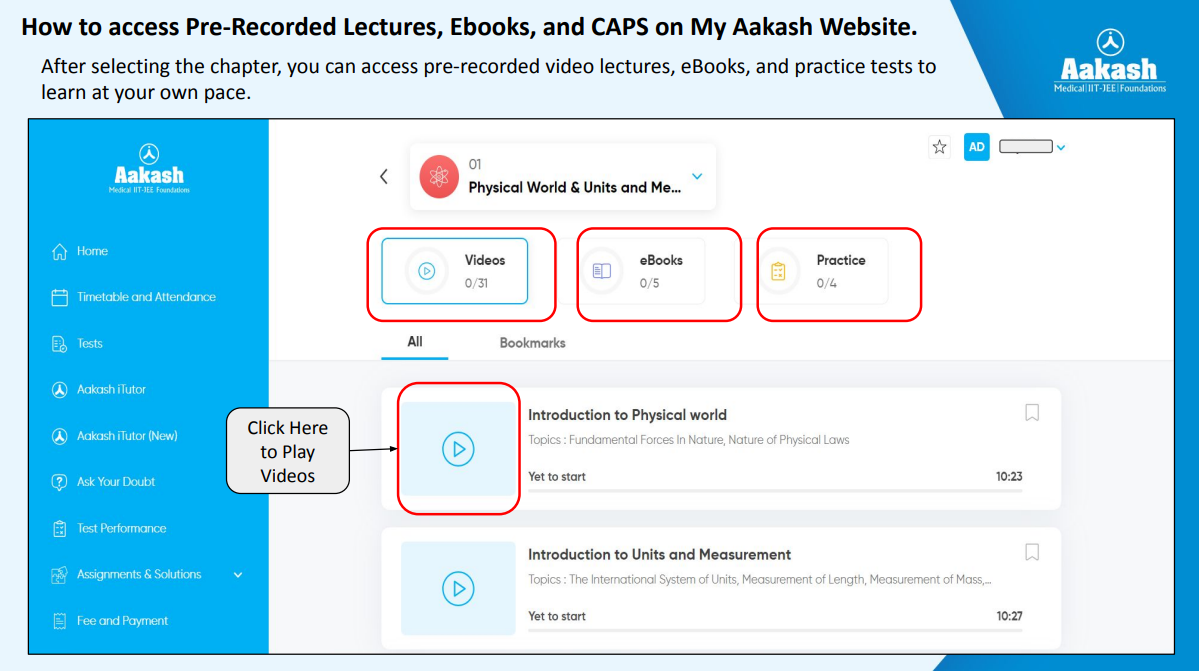This screenshot has width=1199, height=671.
Task: Open the account name dropdown chevron
Action: pyautogui.click(x=1061, y=147)
